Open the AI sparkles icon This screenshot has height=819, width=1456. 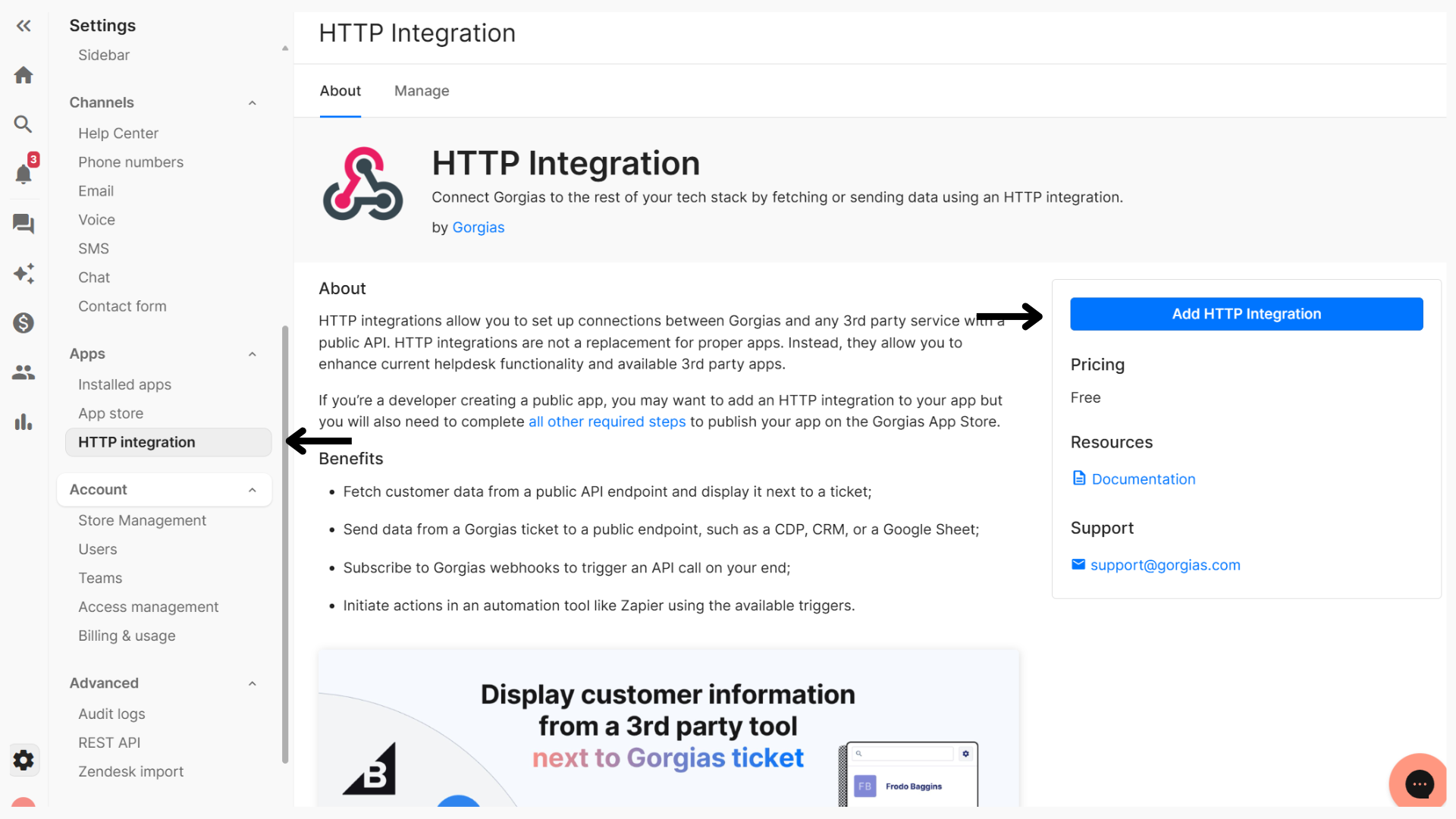[24, 273]
